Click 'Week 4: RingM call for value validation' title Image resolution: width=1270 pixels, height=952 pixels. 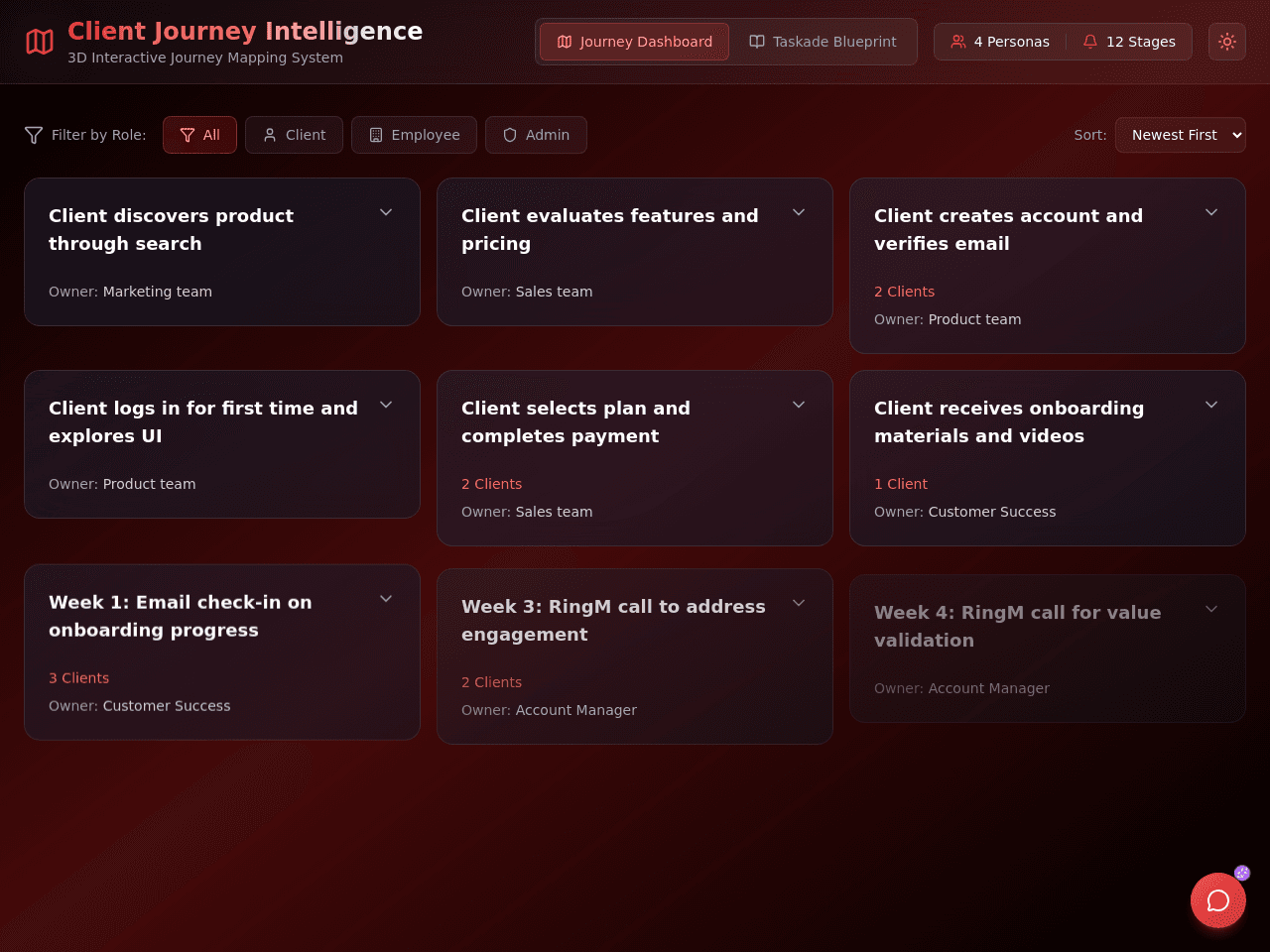coord(1017,627)
